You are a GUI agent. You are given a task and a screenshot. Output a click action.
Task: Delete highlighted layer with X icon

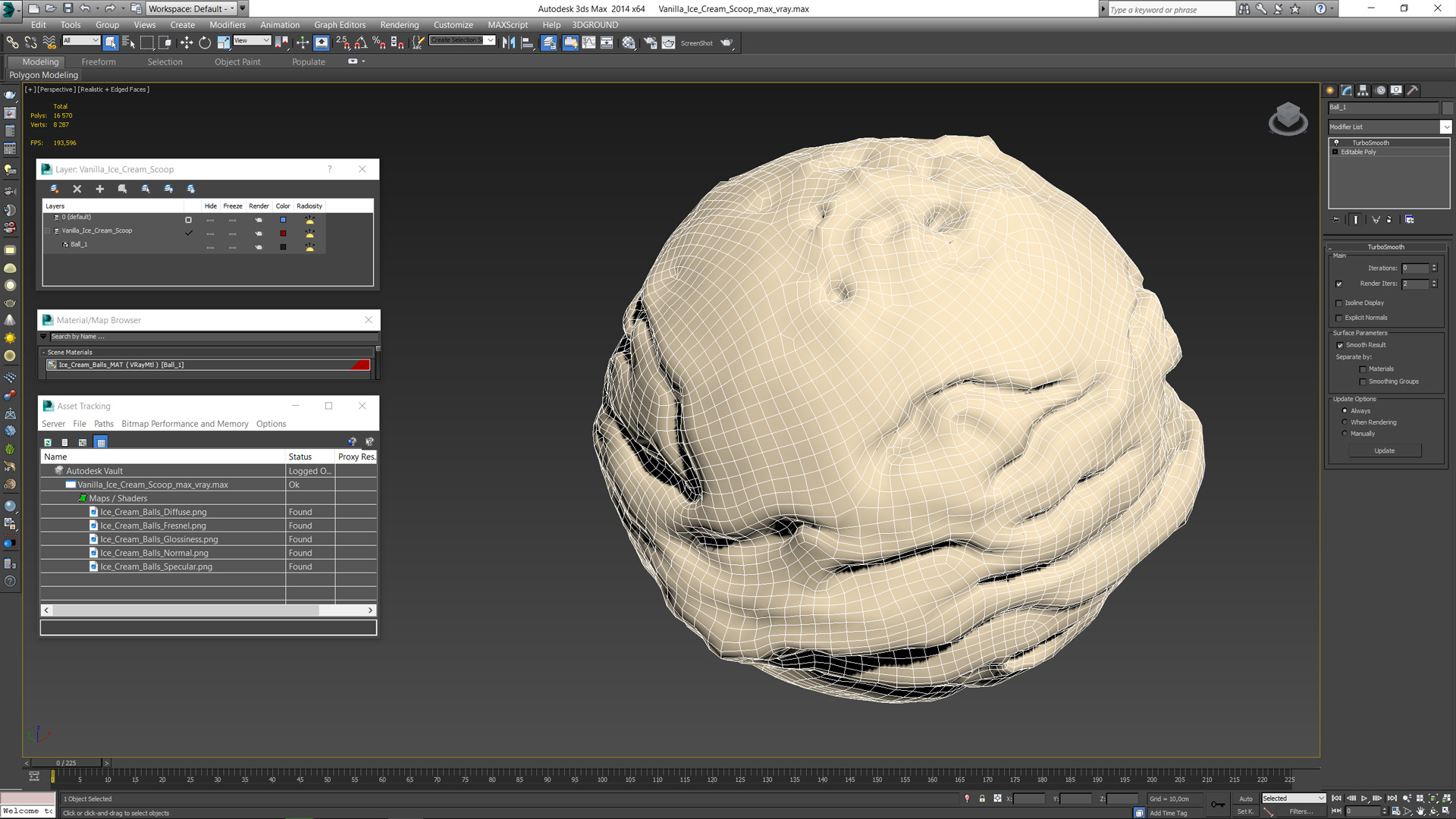[77, 189]
